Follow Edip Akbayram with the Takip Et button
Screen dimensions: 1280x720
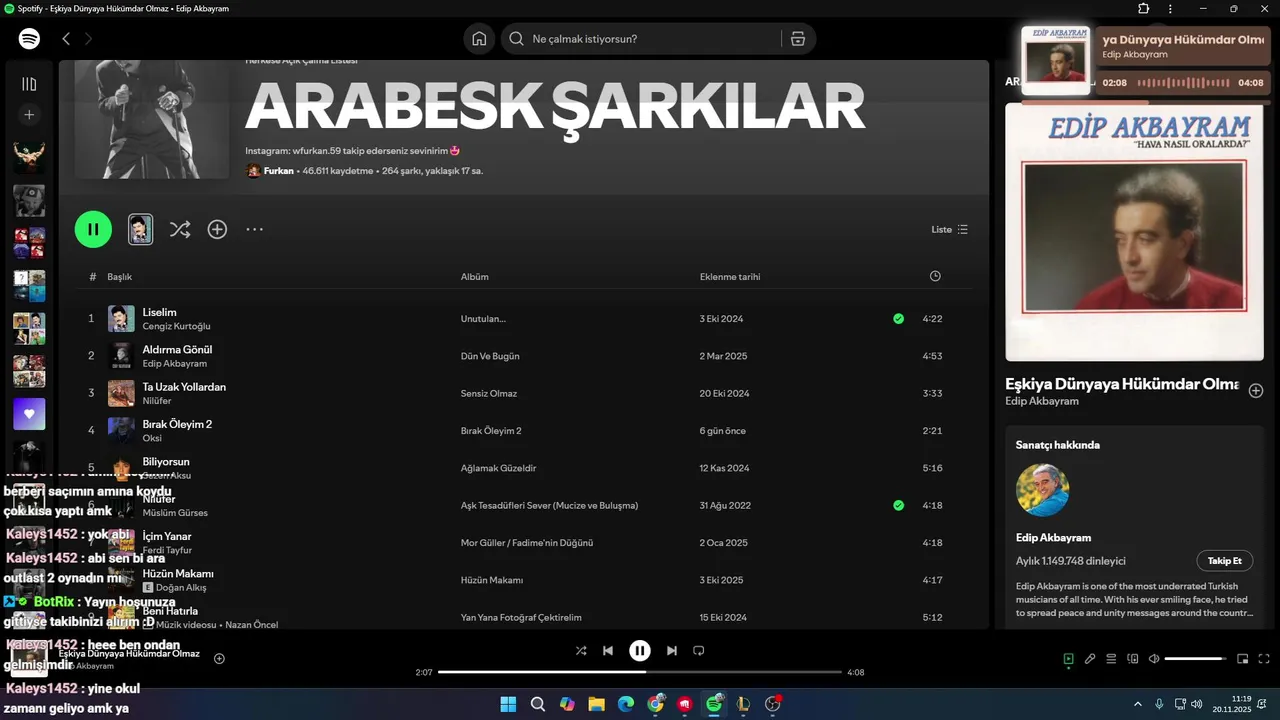point(1224,561)
